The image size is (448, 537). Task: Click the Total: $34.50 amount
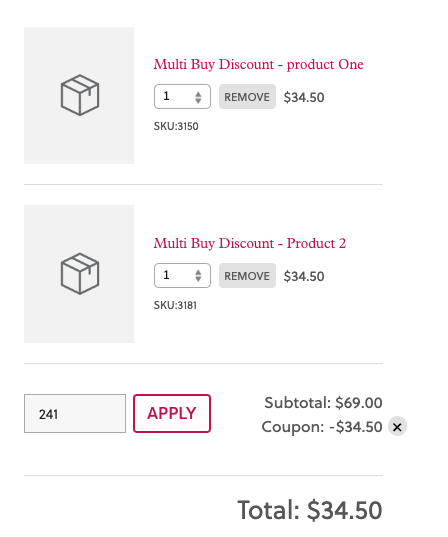point(310,510)
